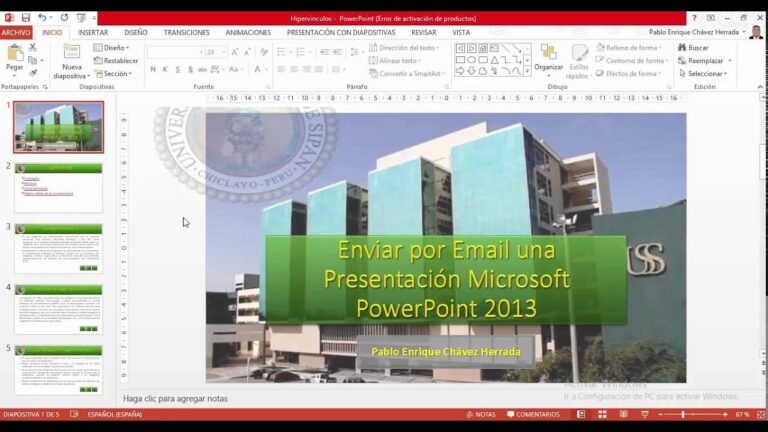Align text left in Párrafo group

(x=281, y=70)
